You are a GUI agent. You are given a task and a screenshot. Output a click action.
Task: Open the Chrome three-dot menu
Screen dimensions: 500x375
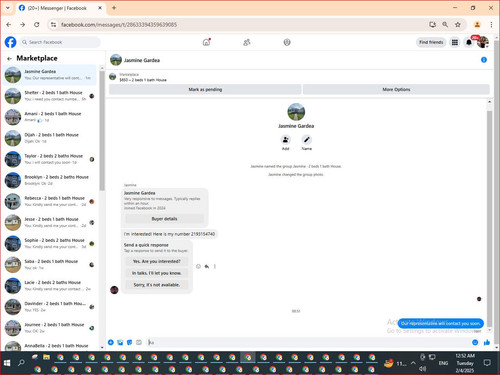tap(491, 25)
